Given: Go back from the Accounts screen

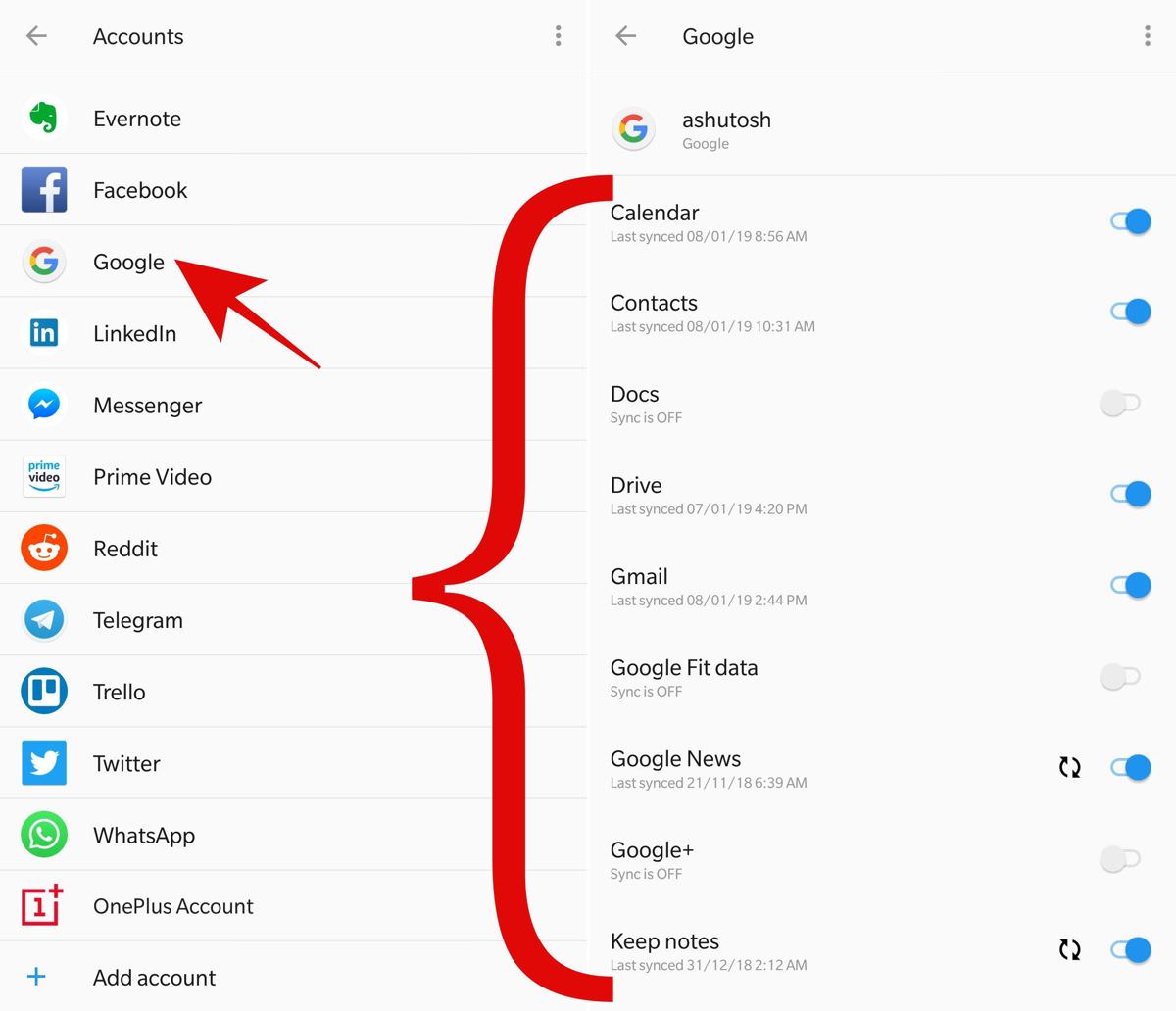Looking at the screenshot, I should [36, 36].
